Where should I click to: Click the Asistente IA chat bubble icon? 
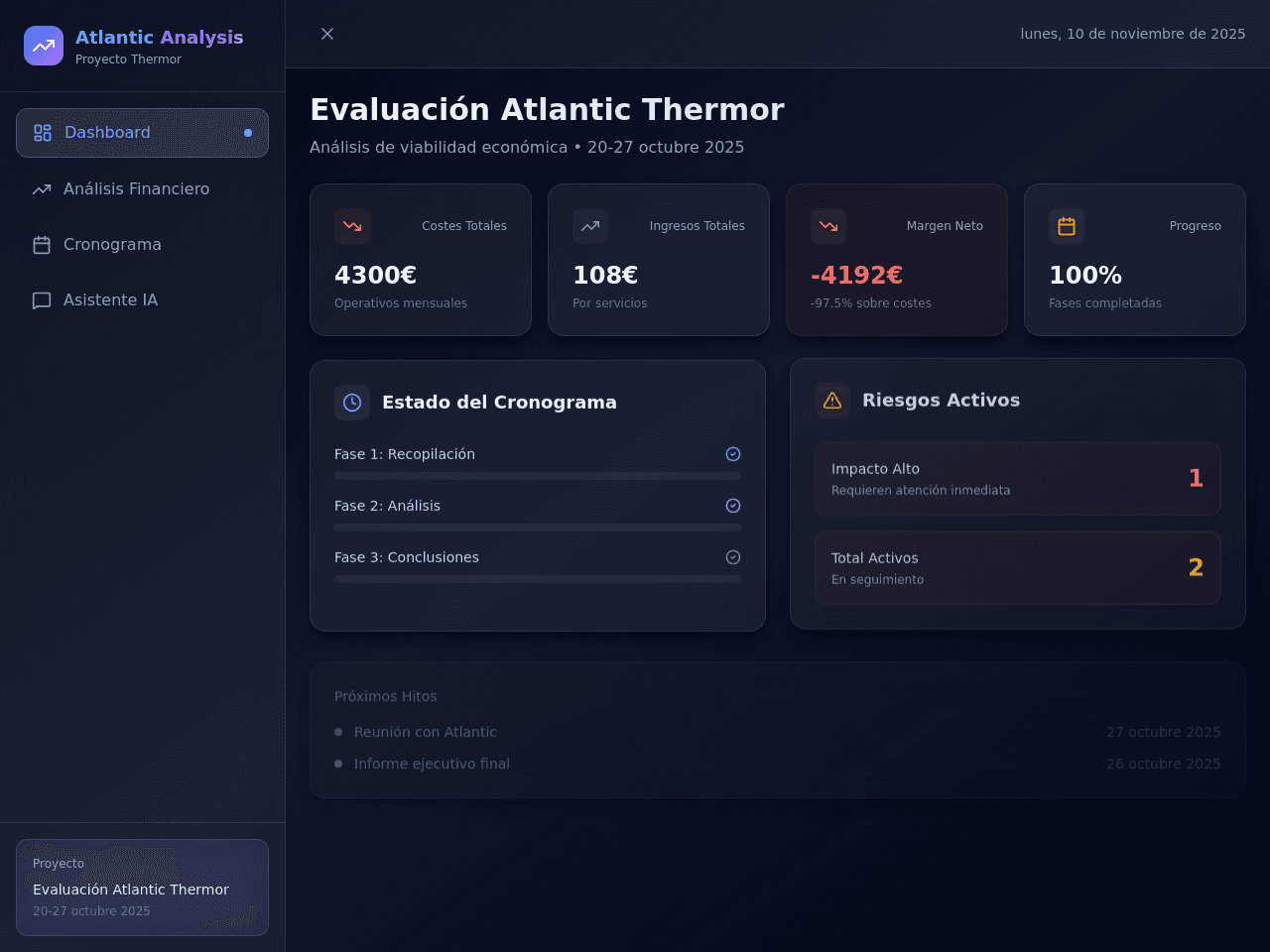42,300
